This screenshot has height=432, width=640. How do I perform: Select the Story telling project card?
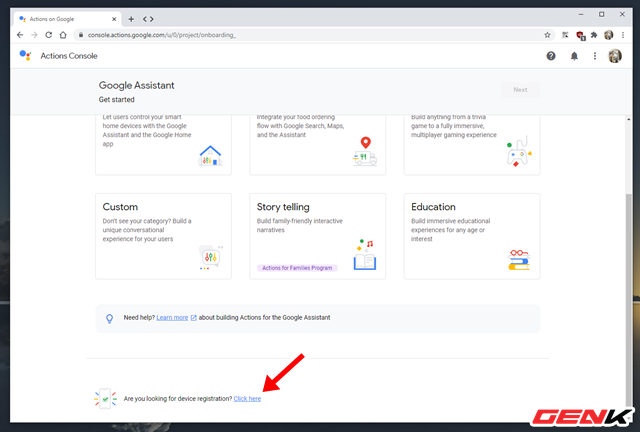[318, 236]
